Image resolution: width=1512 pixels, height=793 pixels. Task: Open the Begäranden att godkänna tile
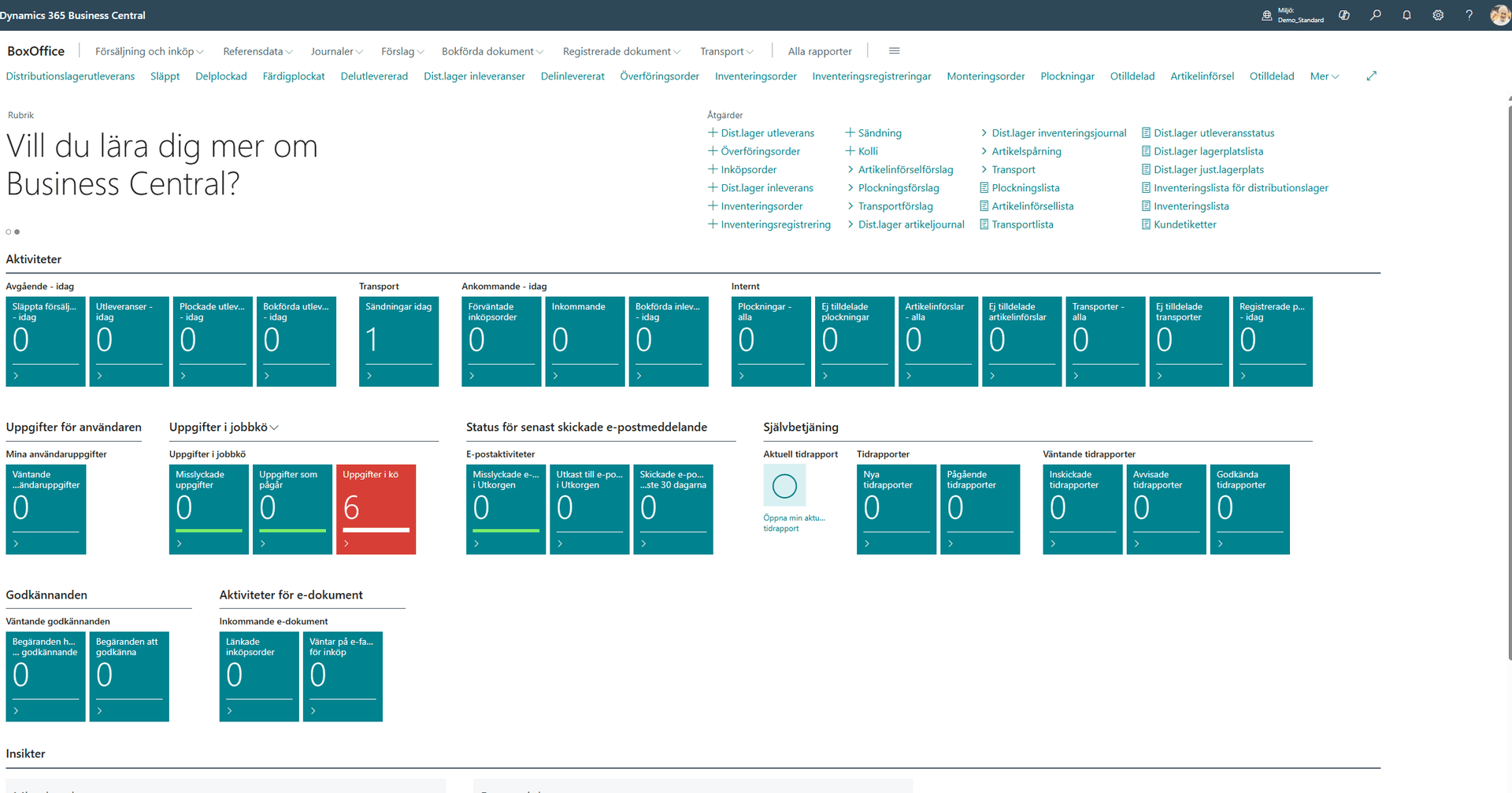tap(129, 676)
